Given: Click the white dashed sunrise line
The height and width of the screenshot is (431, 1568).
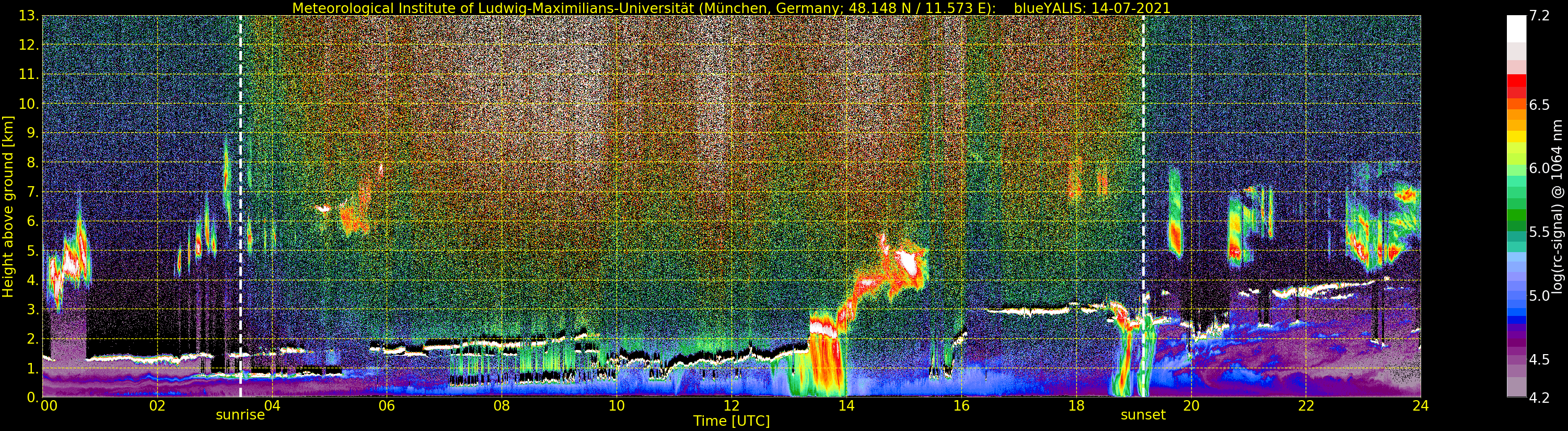Looking at the screenshot, I should click(x=240, y=206).
